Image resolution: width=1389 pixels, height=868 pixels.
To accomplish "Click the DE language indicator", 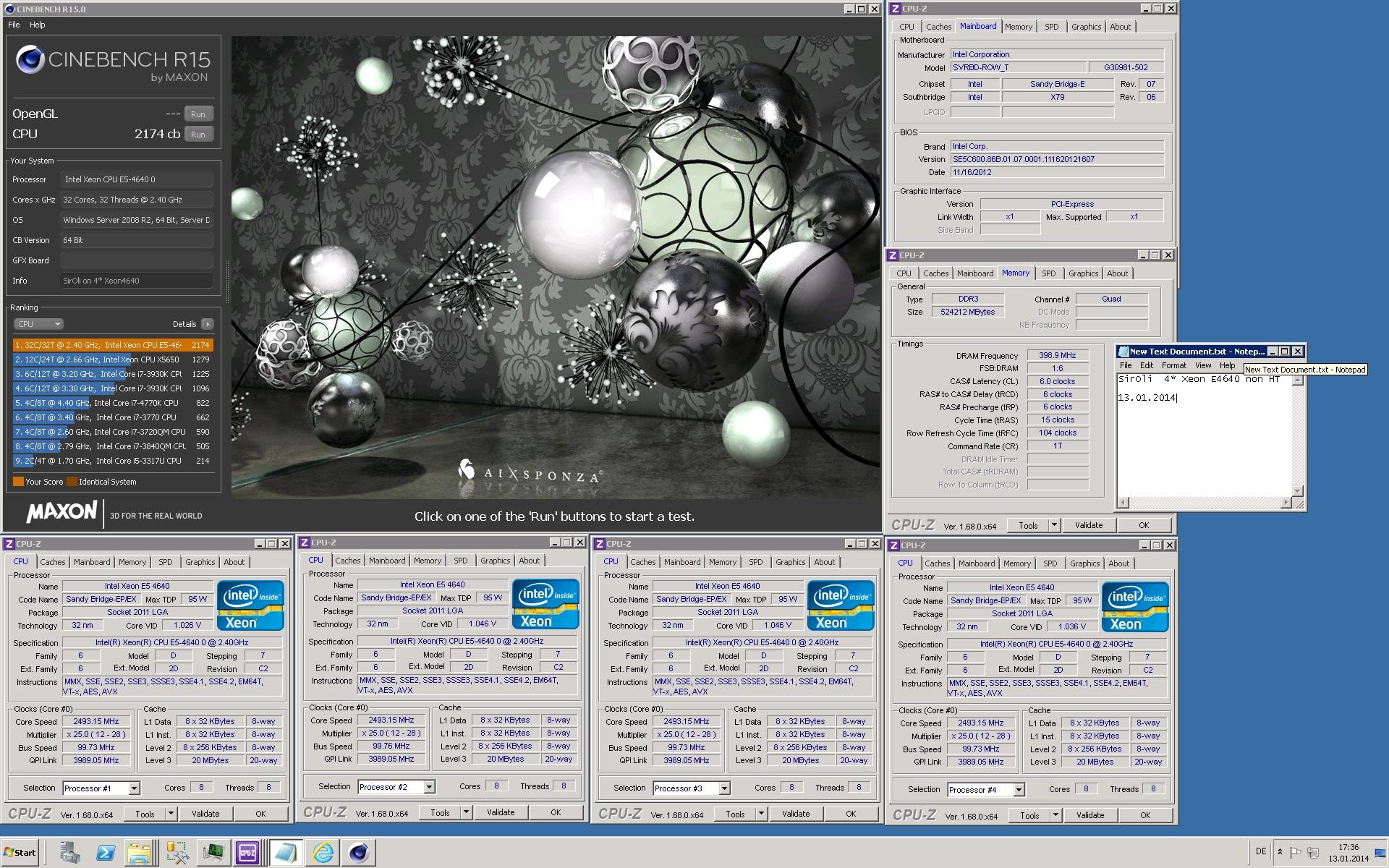I will click(1261, 851).
